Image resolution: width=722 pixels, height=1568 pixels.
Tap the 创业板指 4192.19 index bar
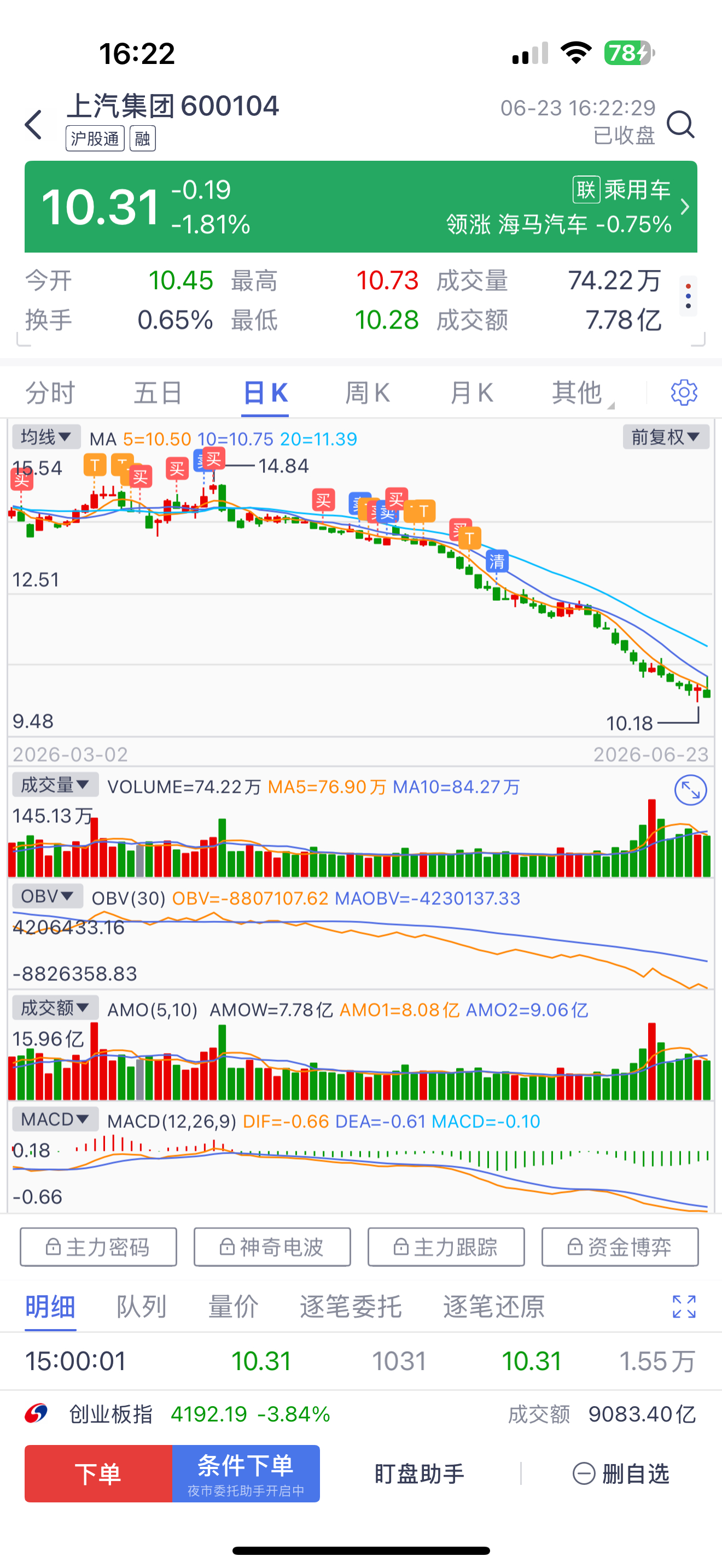point(360,1413)
